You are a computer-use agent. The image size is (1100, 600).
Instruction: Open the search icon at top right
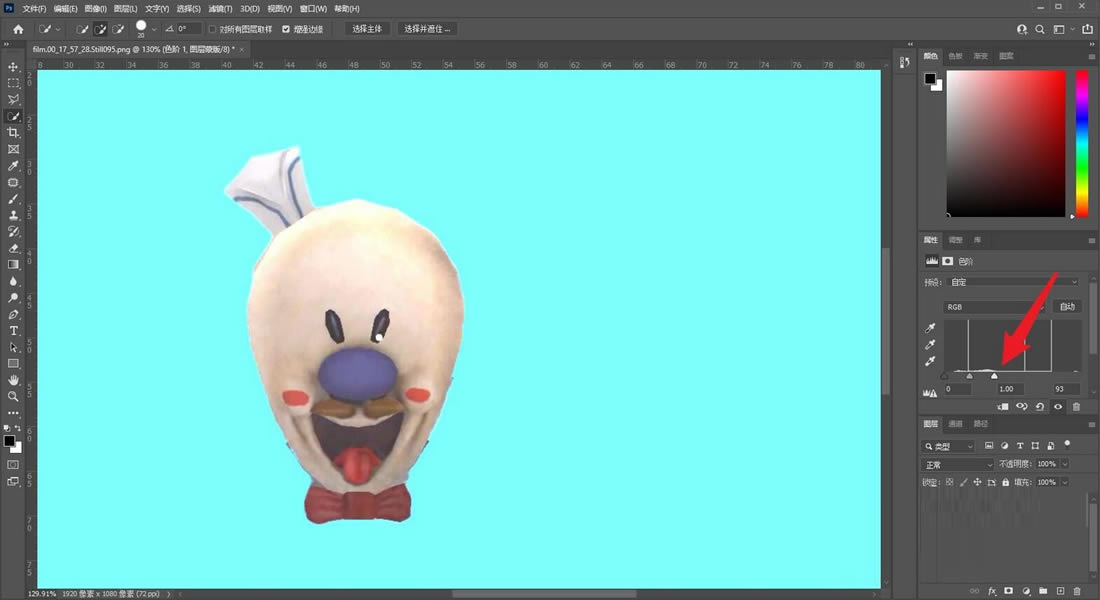click(1040, 29)
